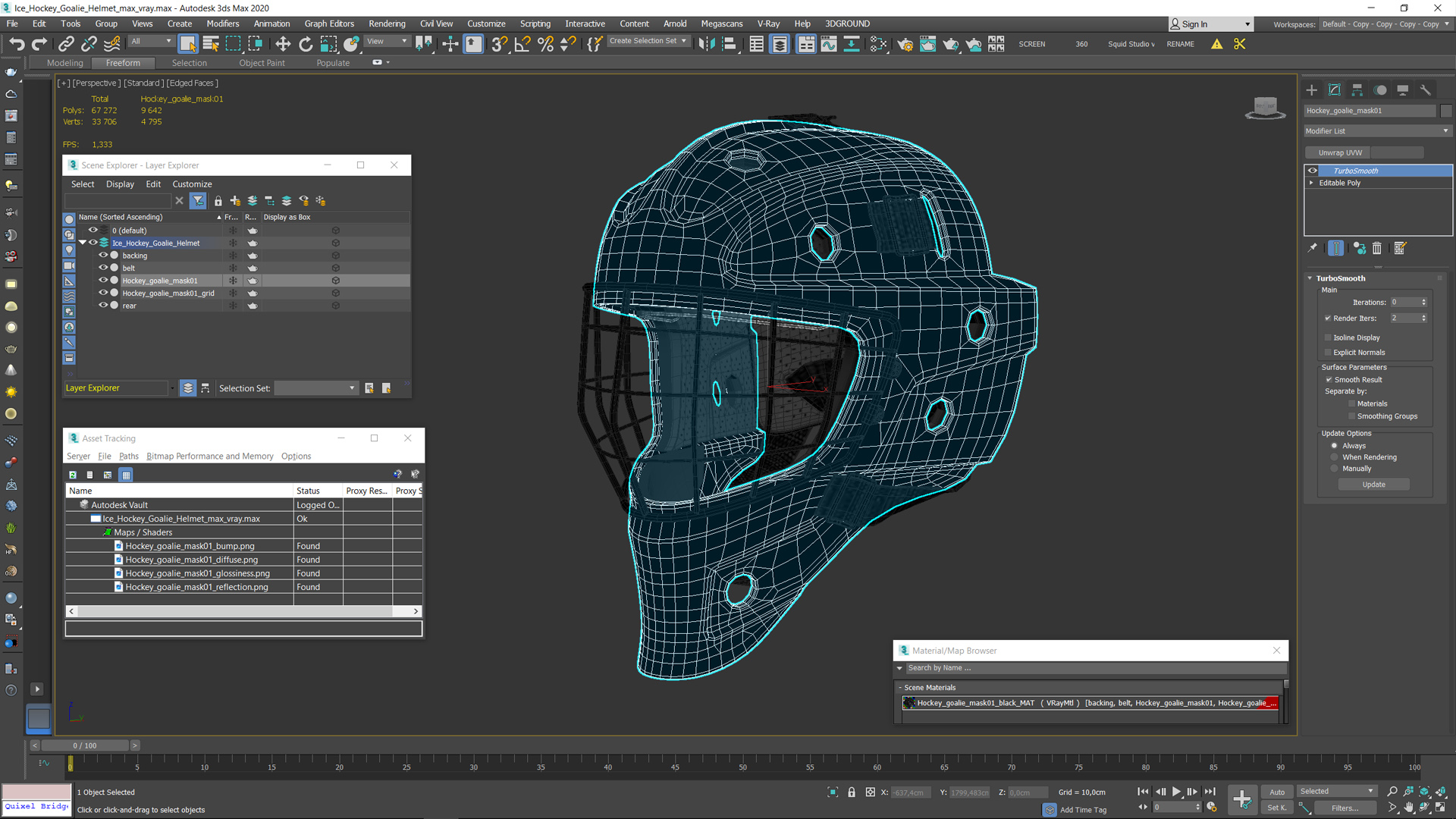Activate the Select Object tool
Image resolution: width=1456 pixels, height=819 pixels.
point(188,44)
